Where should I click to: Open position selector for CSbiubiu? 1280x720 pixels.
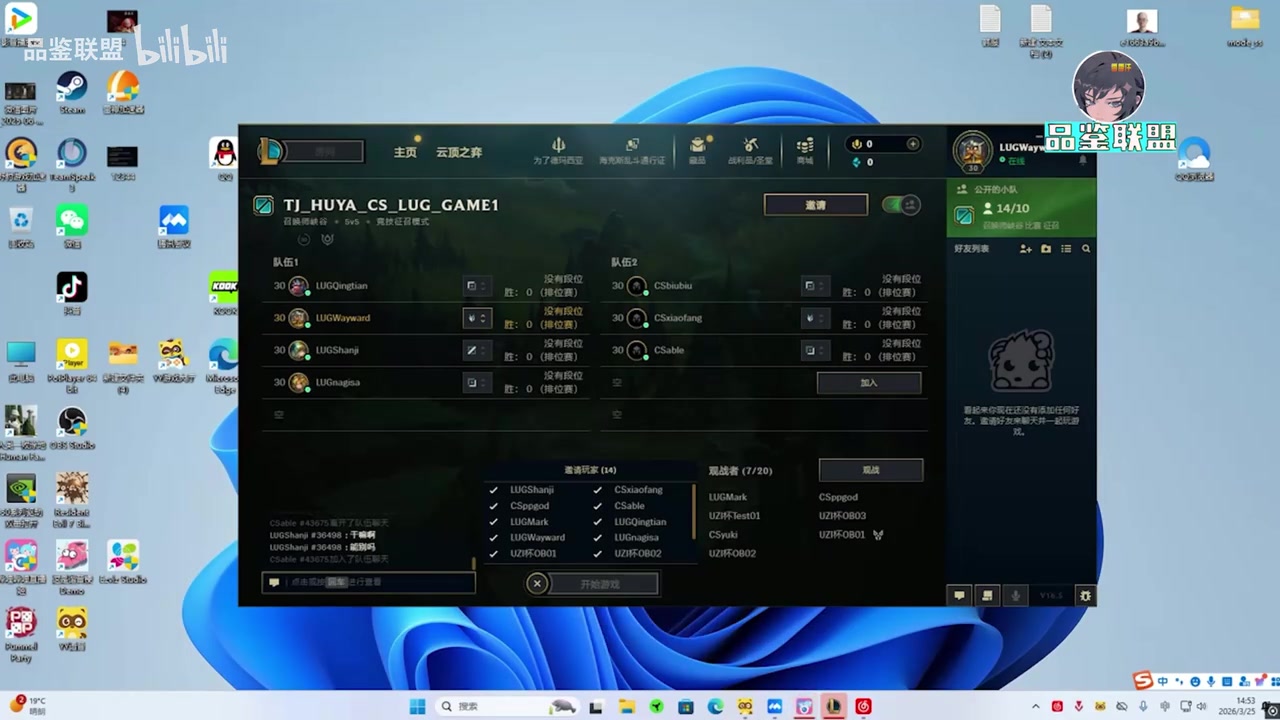pos(815,286)
